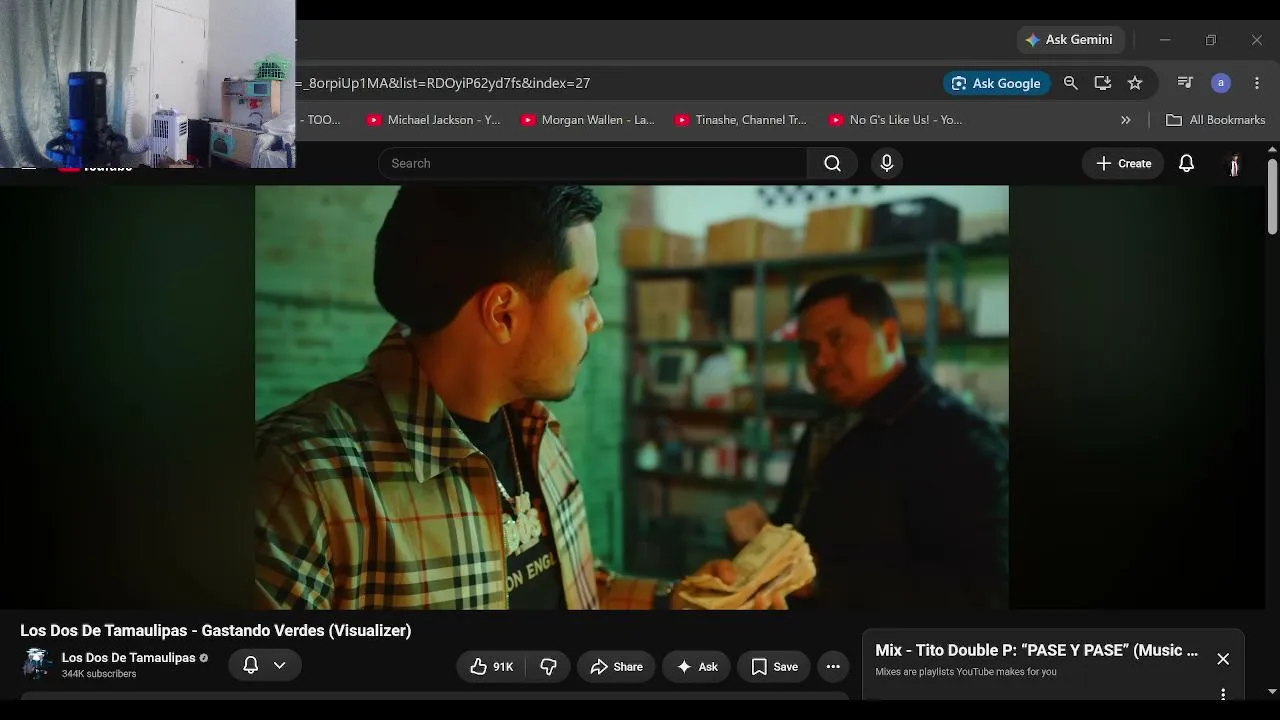Image resolution: width=1280 pixels, height=720 pixels.
Task: Open Ask Google lens search
Action: 997,83
